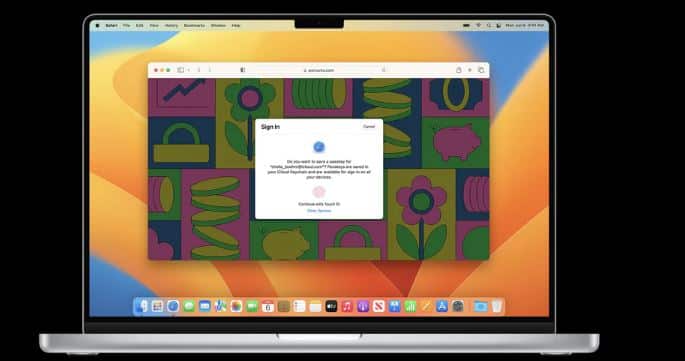Open Control Center in menu bar

point(498,26)
